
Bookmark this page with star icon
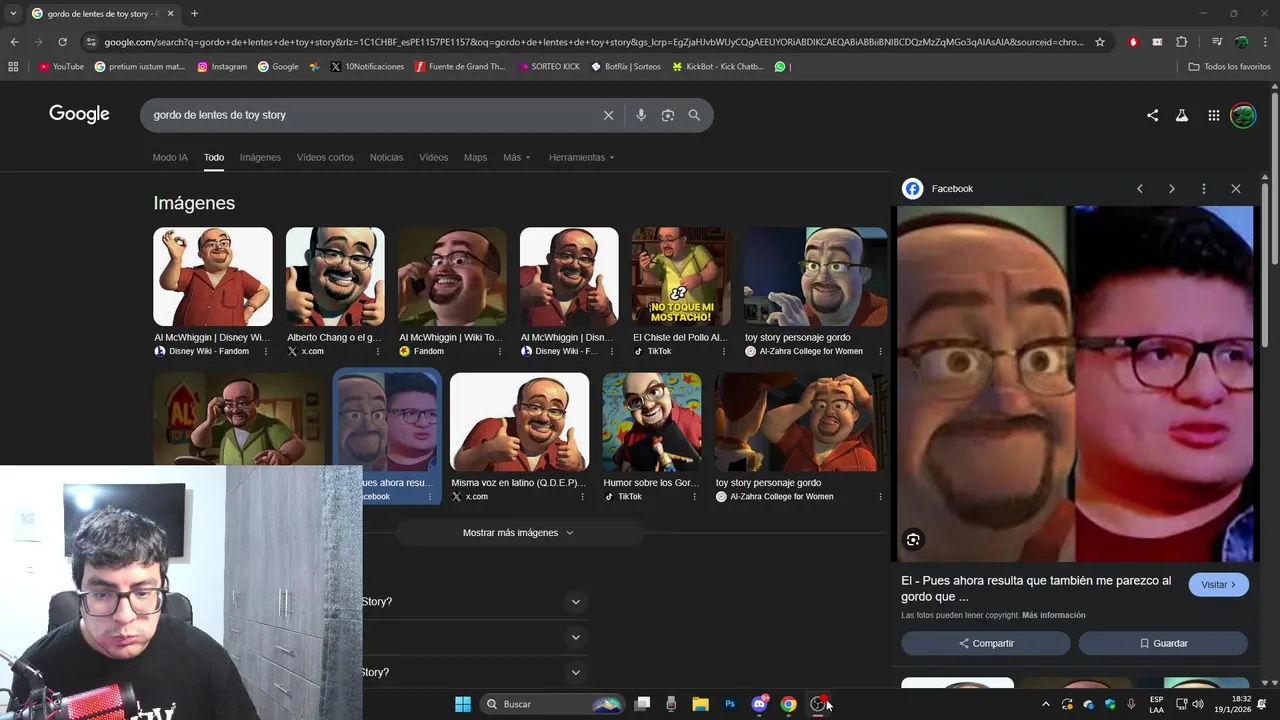(1100, 42)
